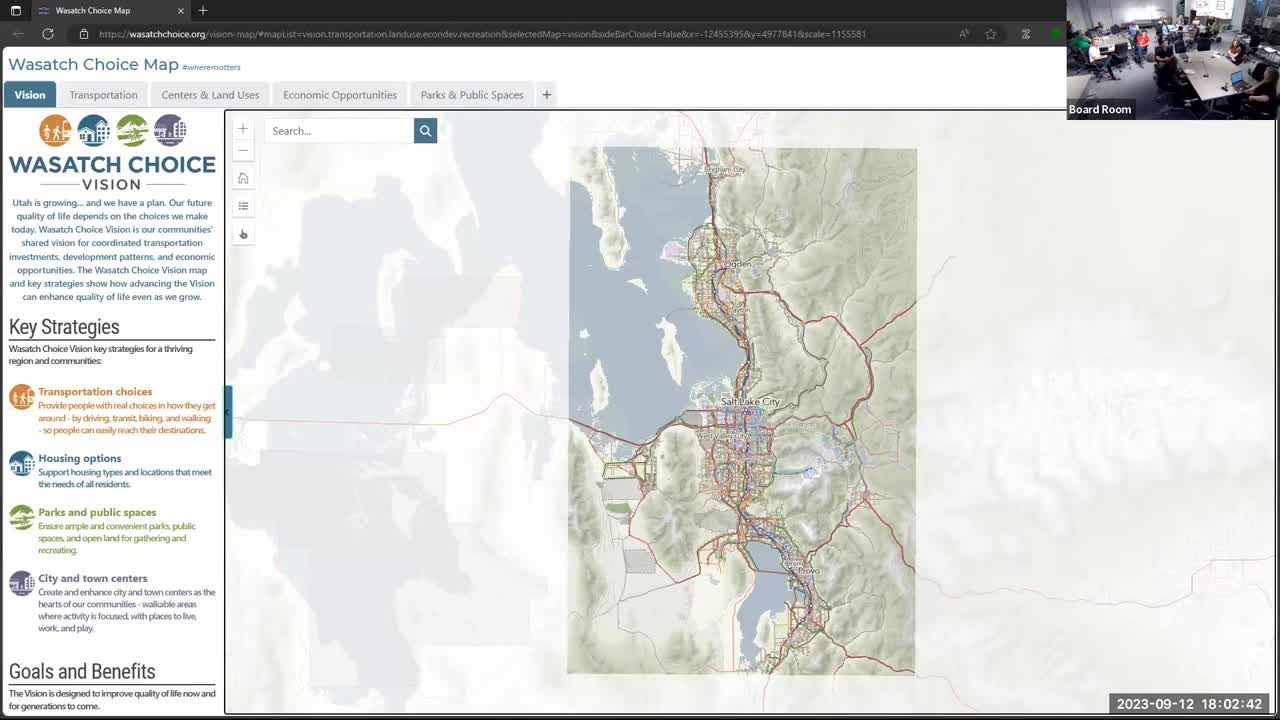
Task: Select the home default extent tool
Action: click(242, 177)
